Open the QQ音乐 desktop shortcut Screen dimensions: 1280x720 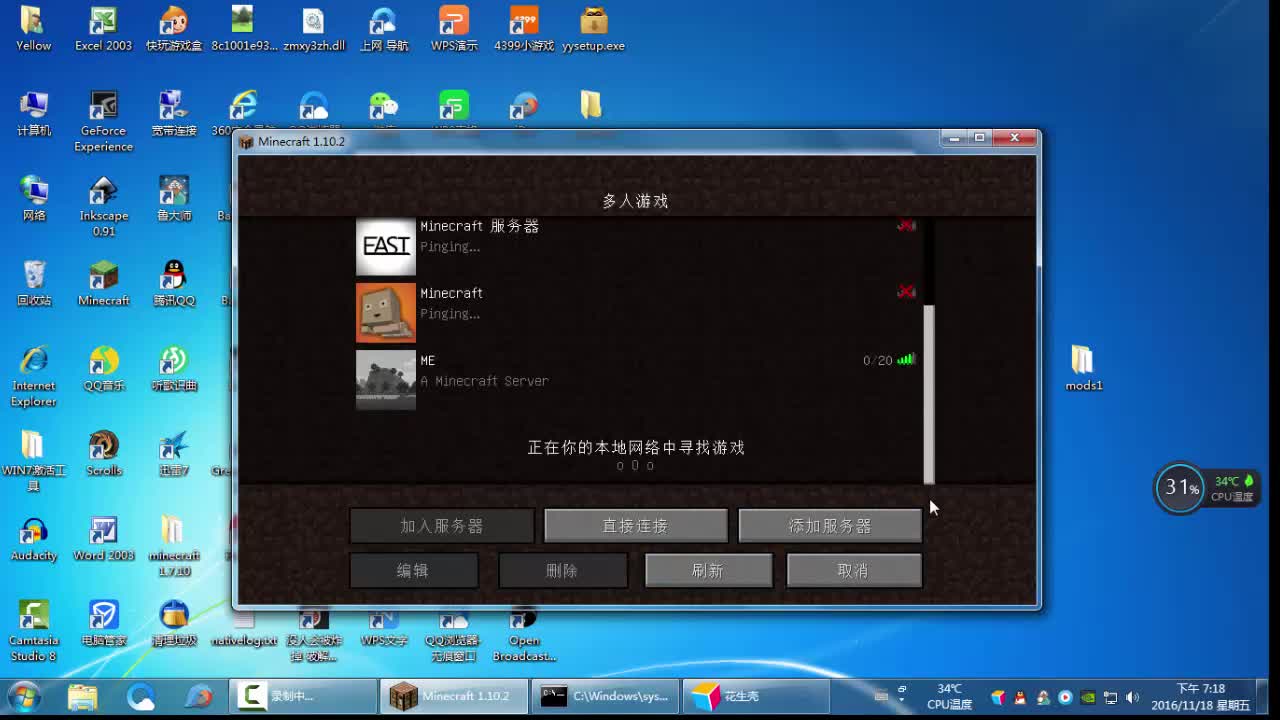103,369
